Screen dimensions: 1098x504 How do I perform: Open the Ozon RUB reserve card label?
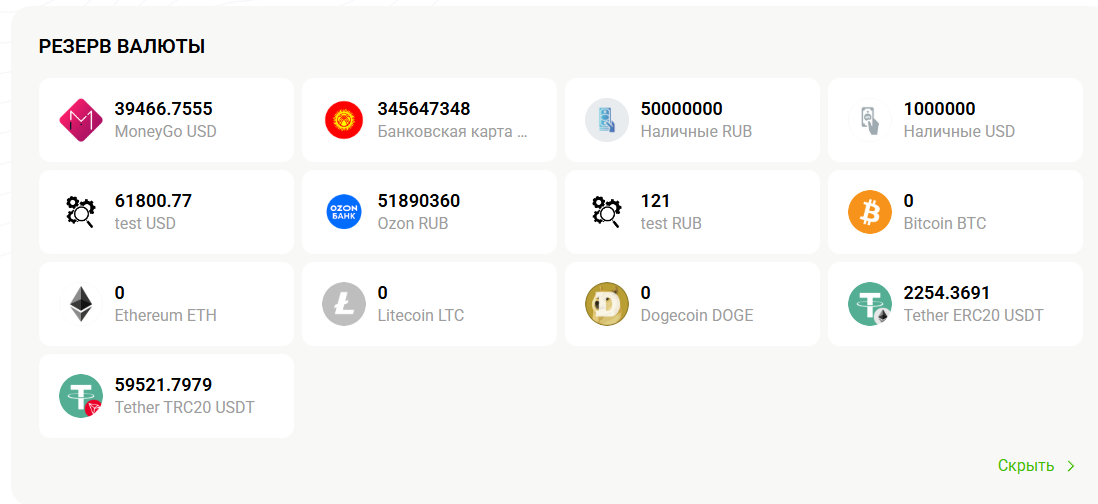(x=412, y=224)
